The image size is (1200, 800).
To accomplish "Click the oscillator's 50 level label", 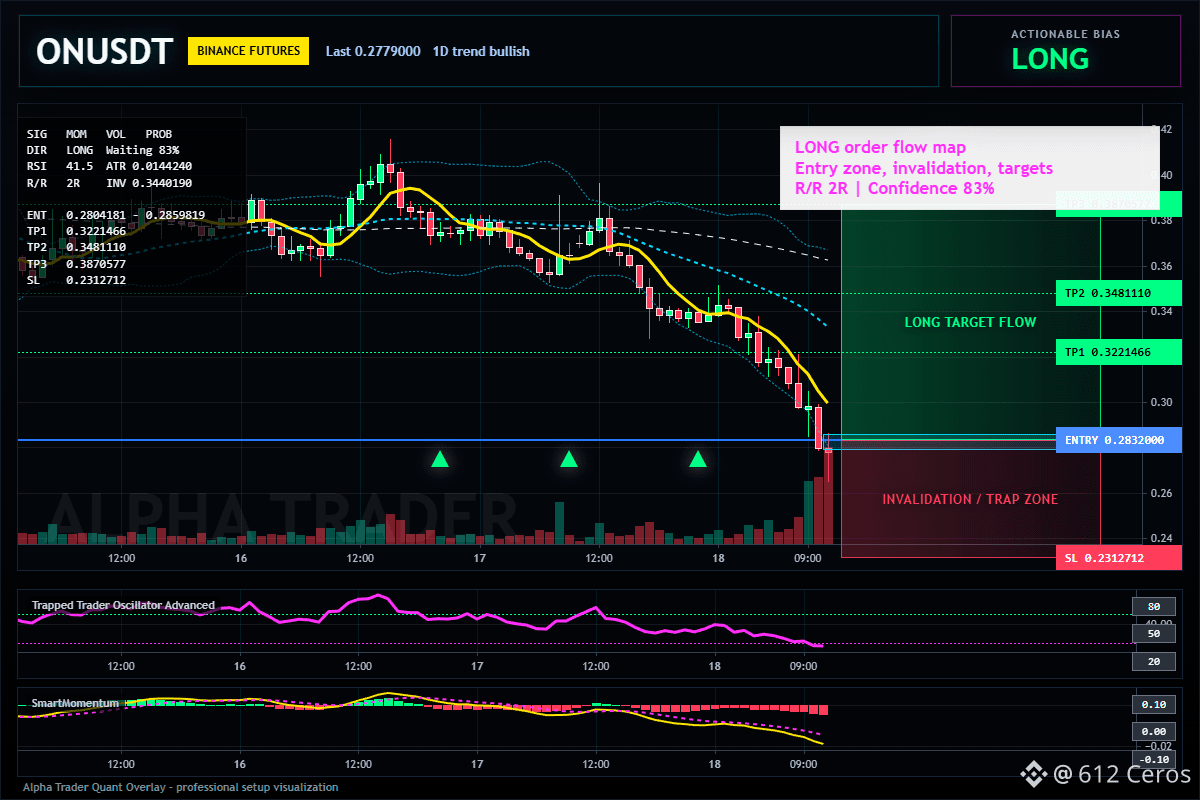I will (x=1153, y=634).
